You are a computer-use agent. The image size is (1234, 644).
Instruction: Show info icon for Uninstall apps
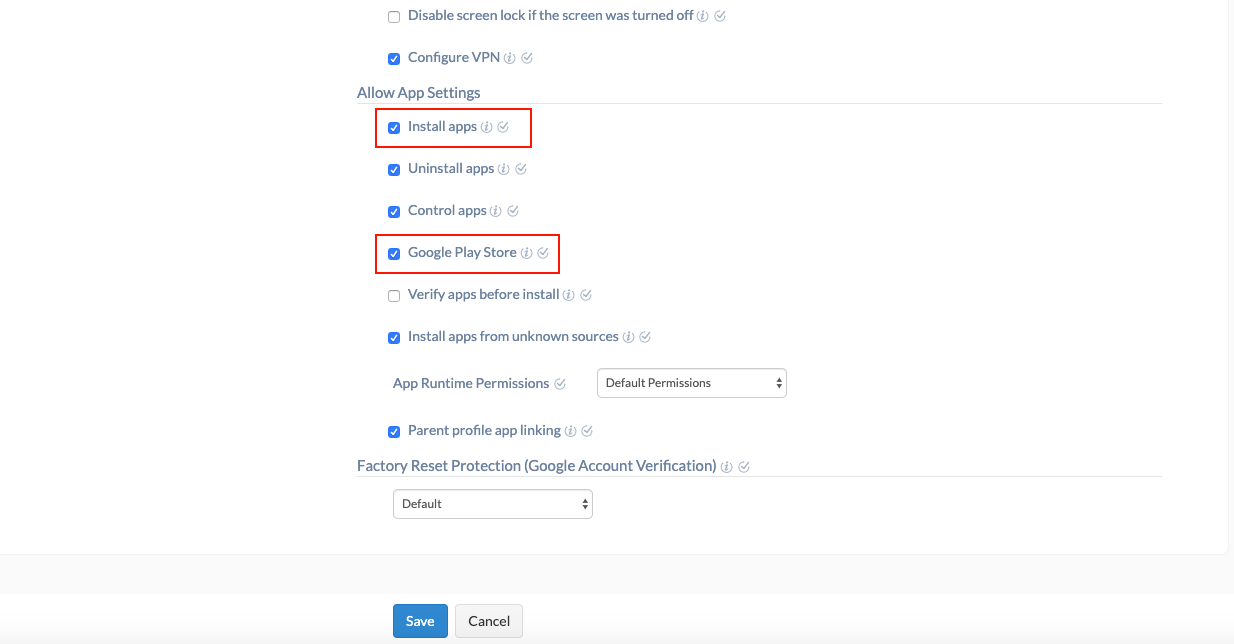click(x=504, y=169)
